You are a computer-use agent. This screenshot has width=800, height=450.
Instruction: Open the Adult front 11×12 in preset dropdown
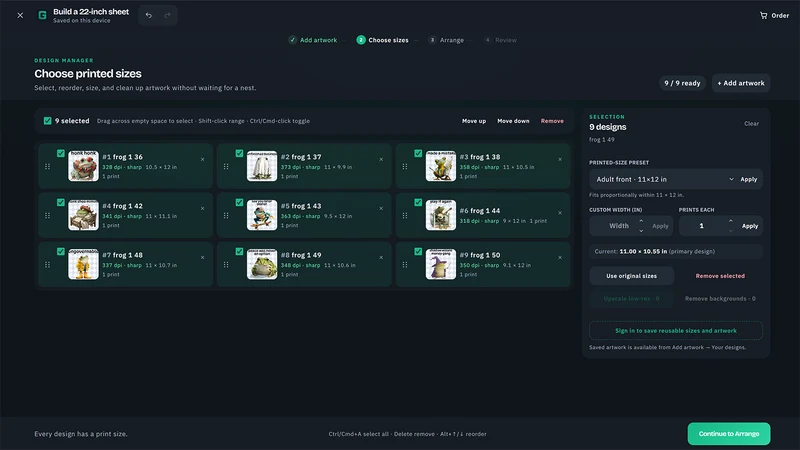pyautogui.click(x=664, y=179)
